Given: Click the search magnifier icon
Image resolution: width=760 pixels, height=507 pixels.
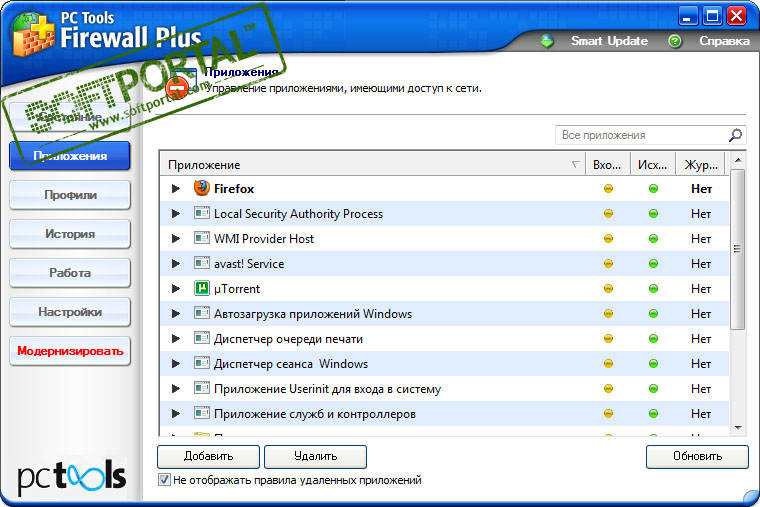Looking at the screenshot, I should coord(735,135).
